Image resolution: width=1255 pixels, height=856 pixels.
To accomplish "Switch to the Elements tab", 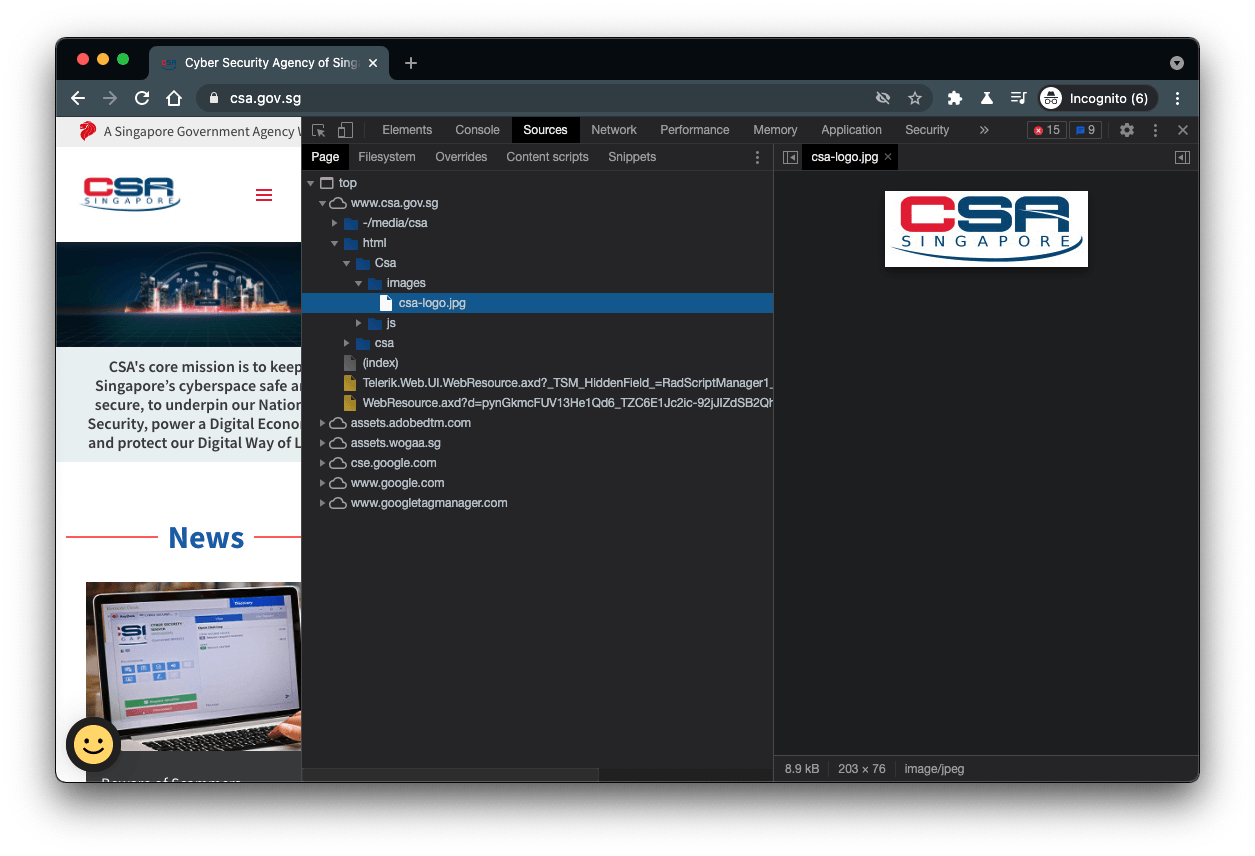I will (x=407, y=130).
